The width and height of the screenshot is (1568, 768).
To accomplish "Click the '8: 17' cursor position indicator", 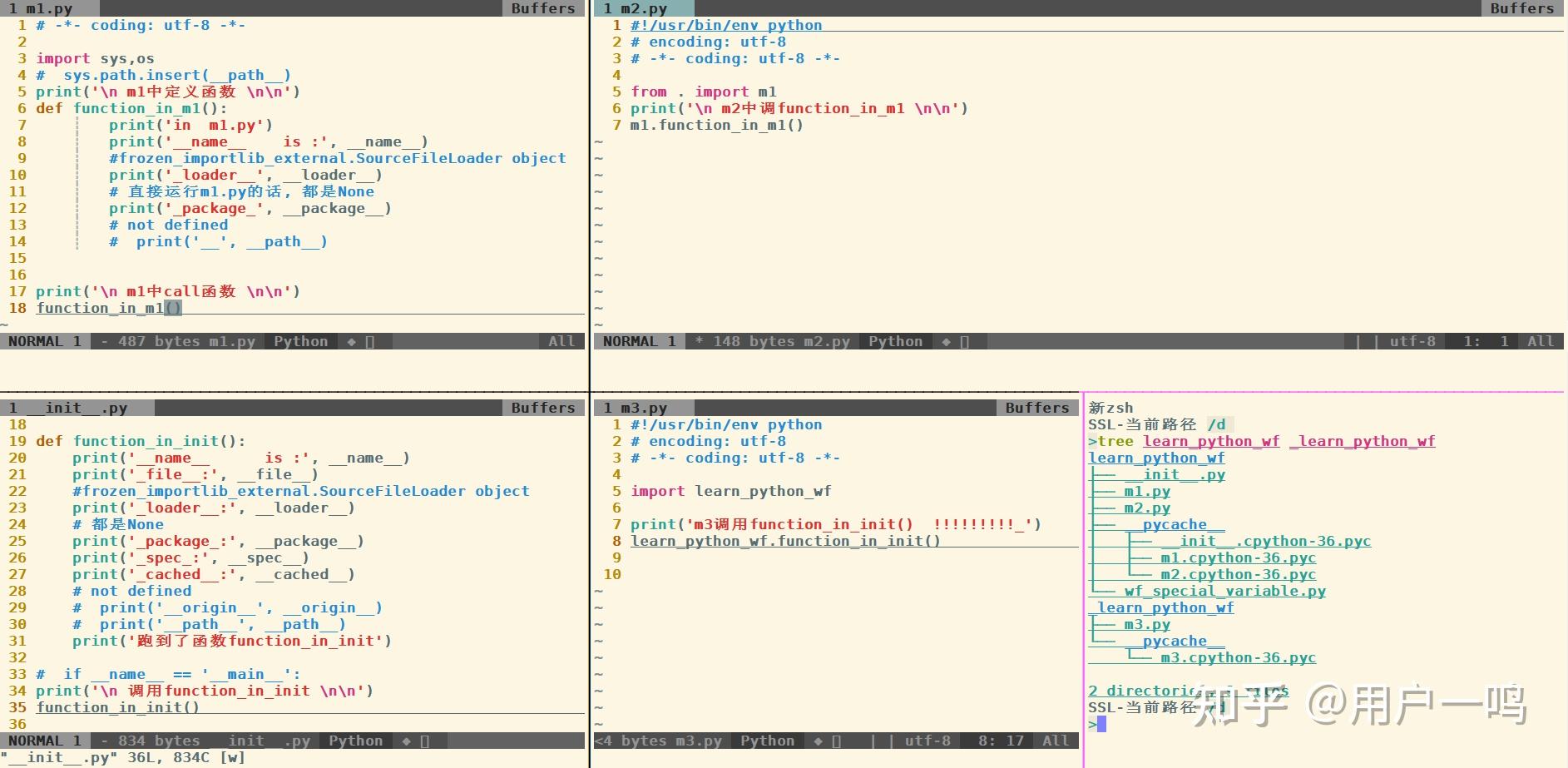I will (x=1001, y=741).
